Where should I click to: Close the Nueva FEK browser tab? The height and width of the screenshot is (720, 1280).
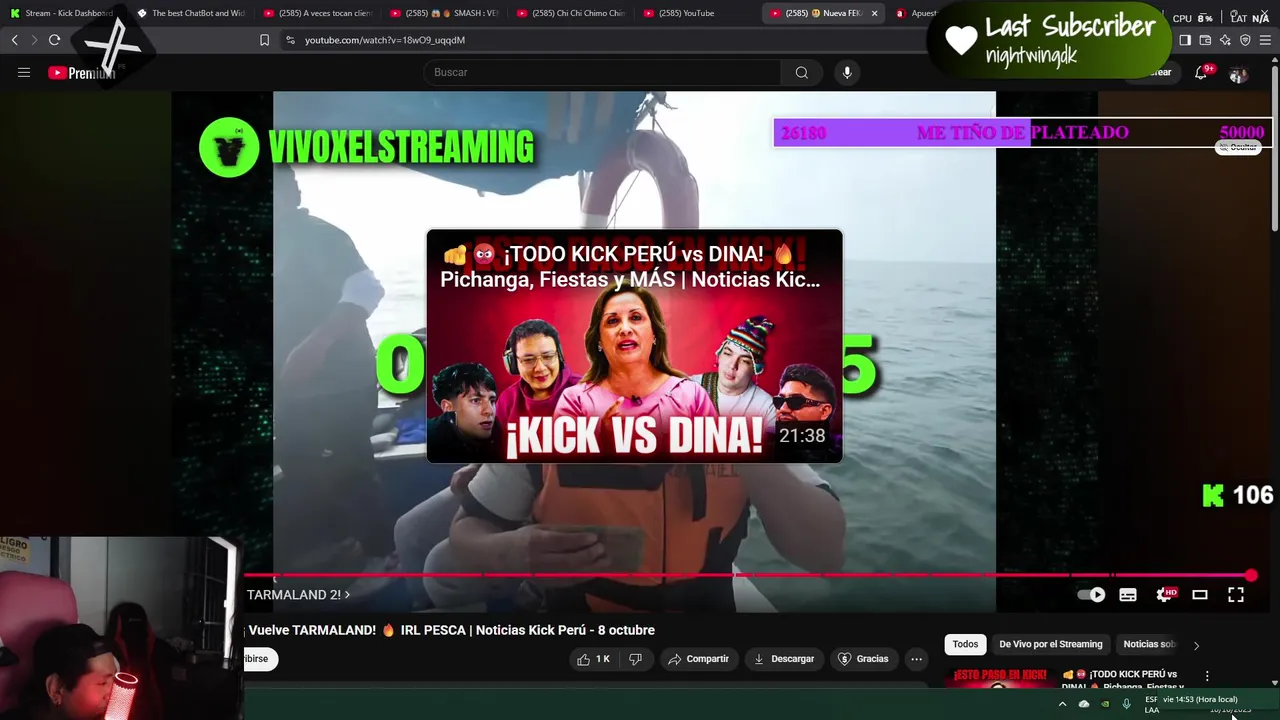[x=874, y=13]
